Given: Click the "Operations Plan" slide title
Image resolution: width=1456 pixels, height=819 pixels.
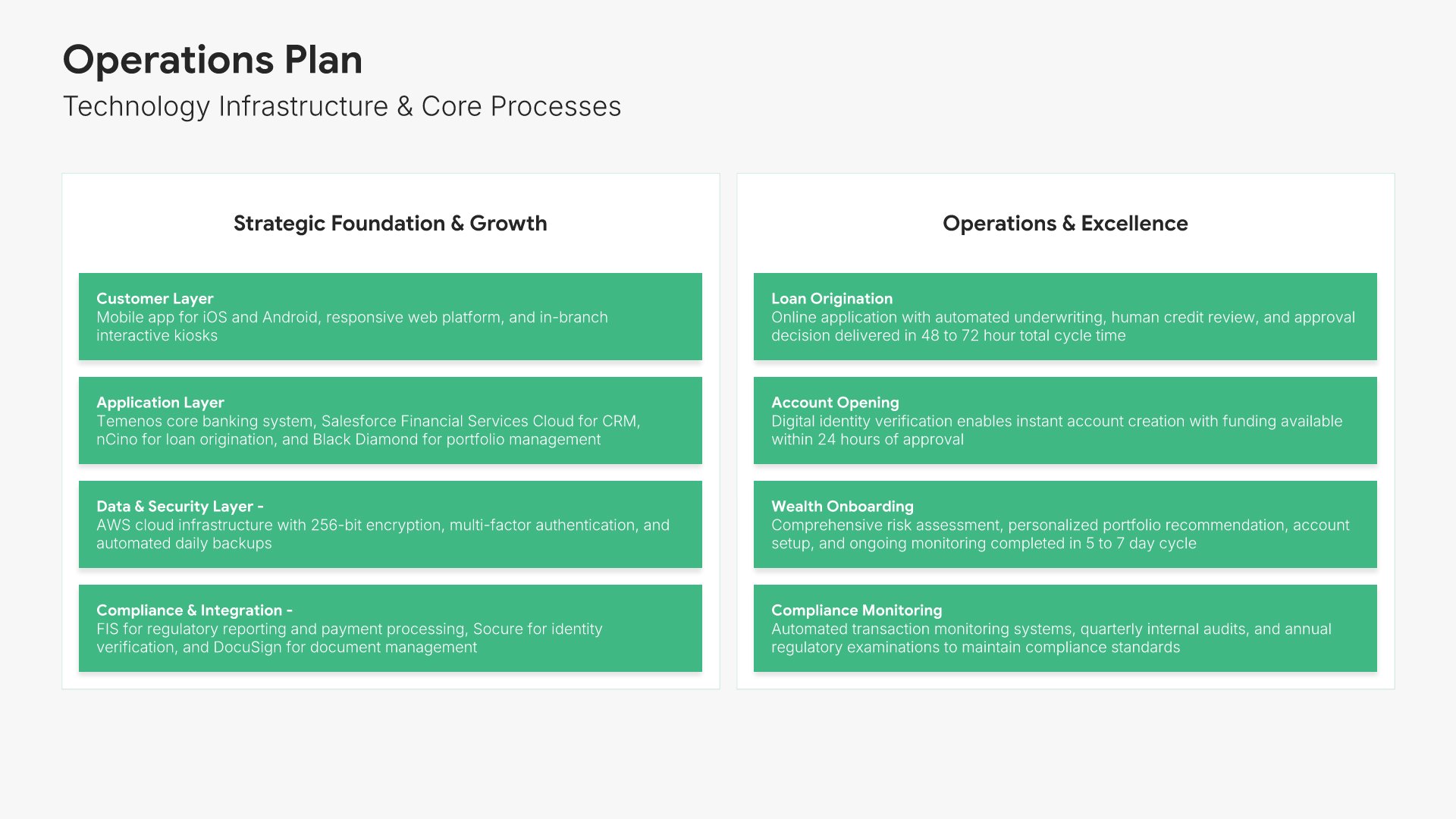Looking at the screenshot, I should tap(212, 60).
